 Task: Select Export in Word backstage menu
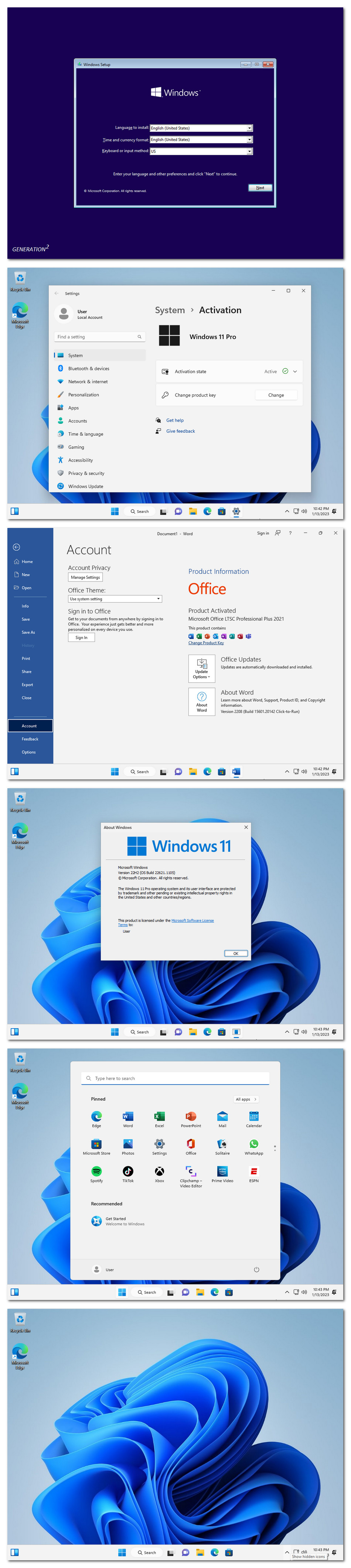coord(30,685)
